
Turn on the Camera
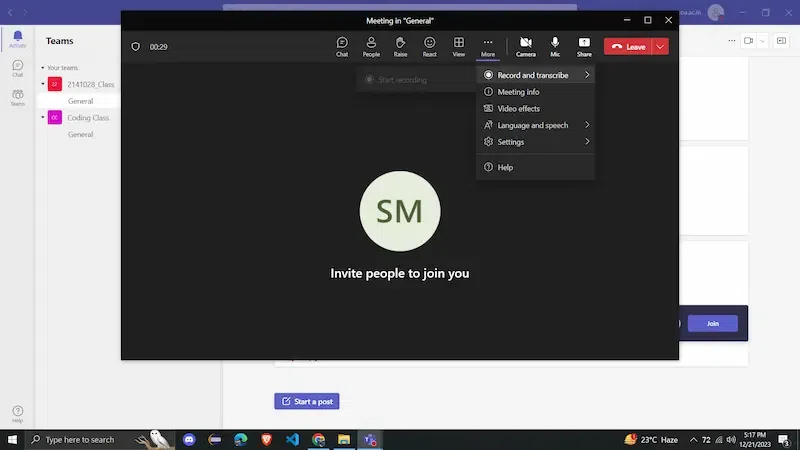pyautogui.click(x=526, y=46)
